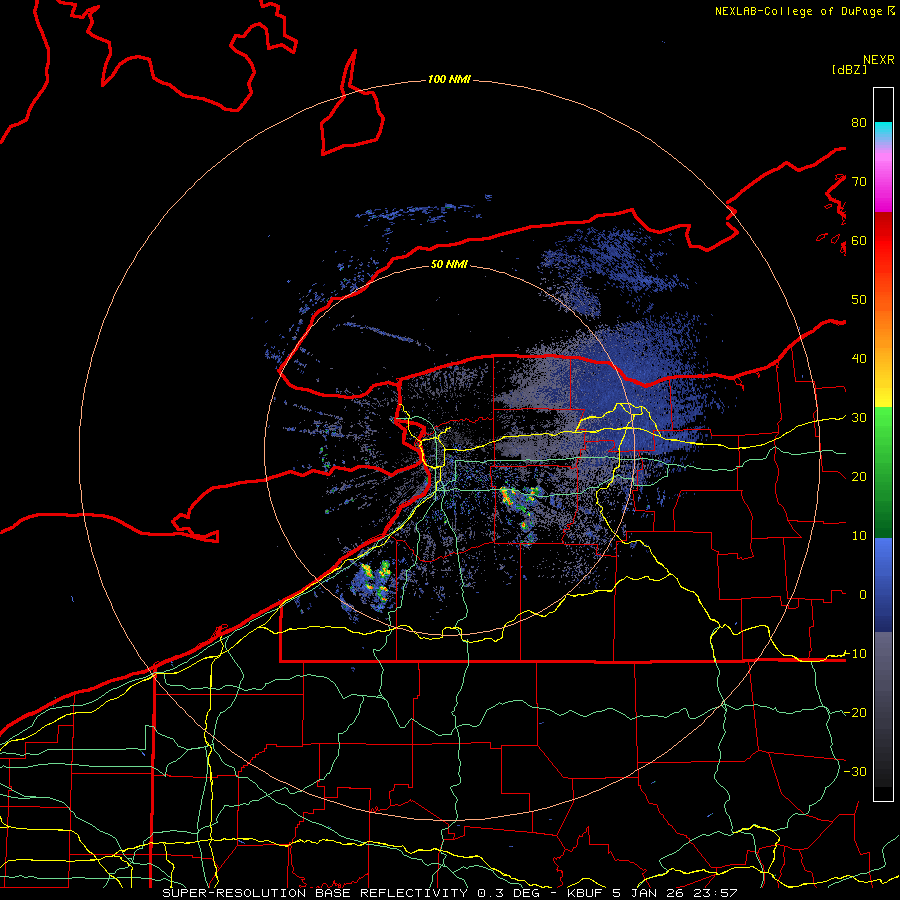The height and width of the screenshot is (900, 900).
Task: Click the NEXR label at top right
Action: click(879, 60)
